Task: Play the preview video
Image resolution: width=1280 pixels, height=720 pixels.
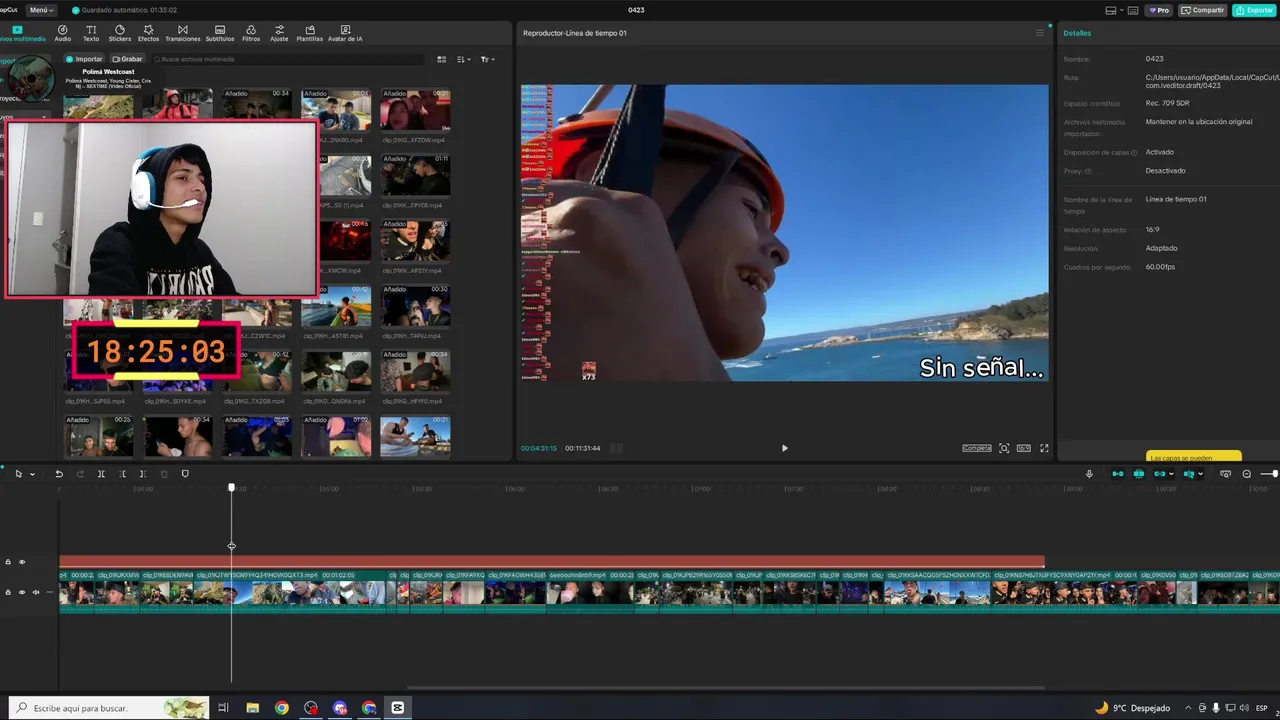Action: coord(784,448)
